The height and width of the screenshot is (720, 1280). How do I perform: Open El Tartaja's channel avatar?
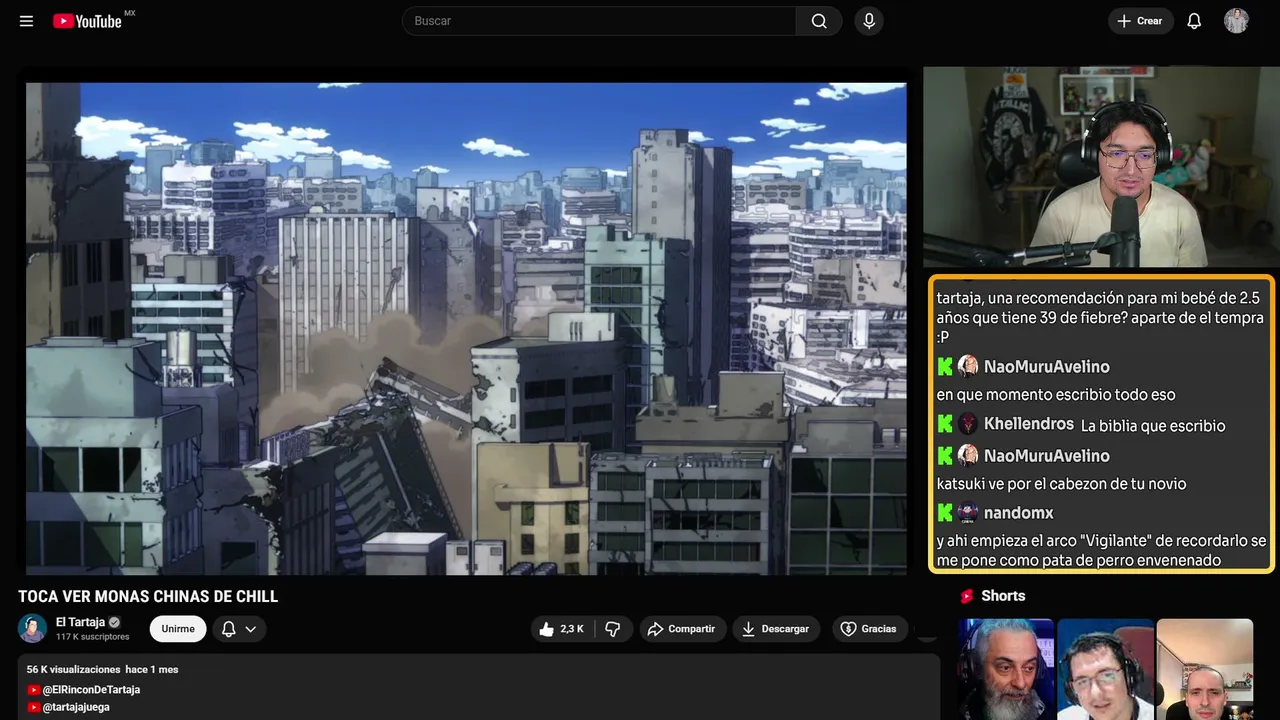33,628
